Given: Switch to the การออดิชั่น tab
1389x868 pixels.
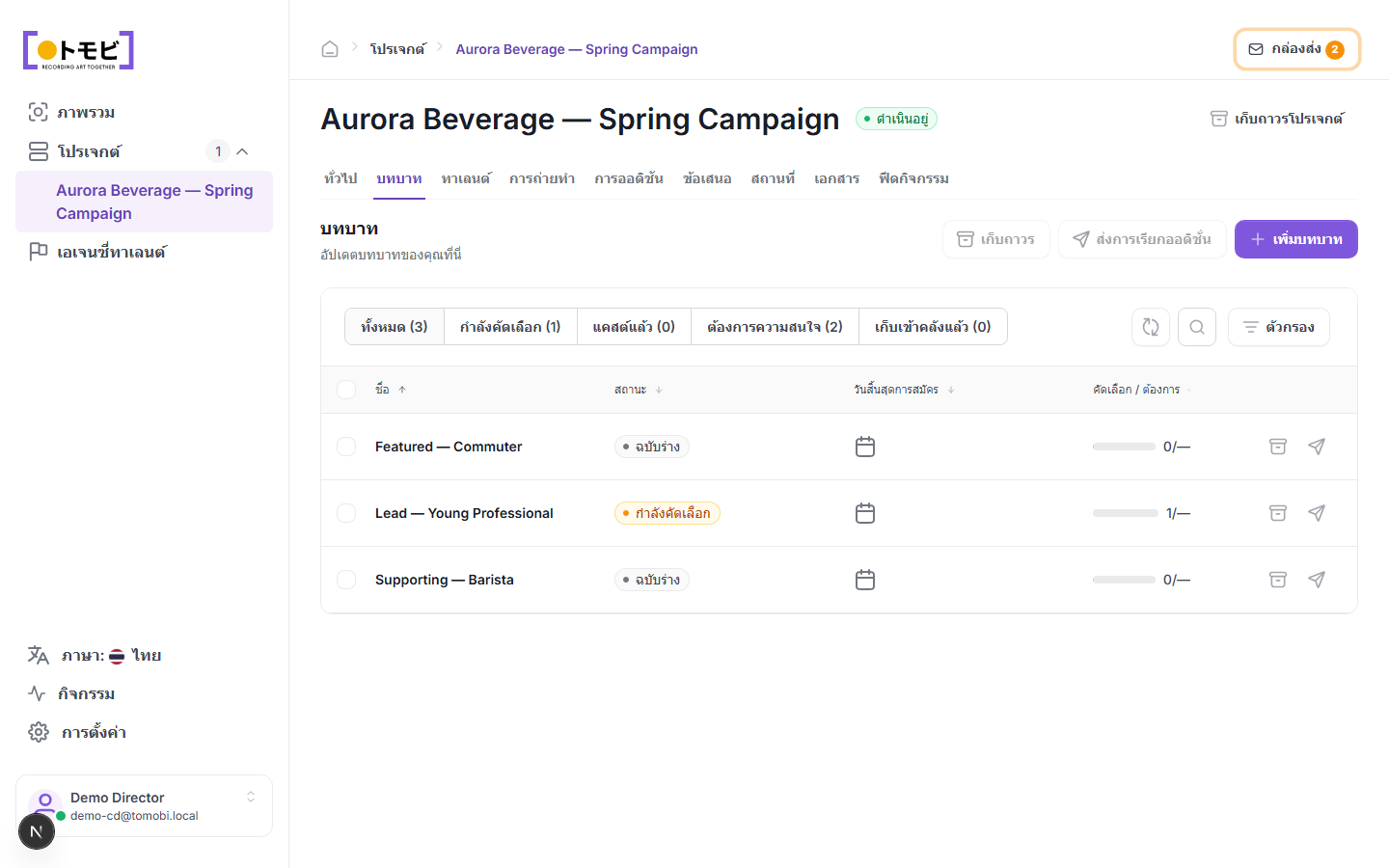Looking at the screenshot, I should (629, 178).
